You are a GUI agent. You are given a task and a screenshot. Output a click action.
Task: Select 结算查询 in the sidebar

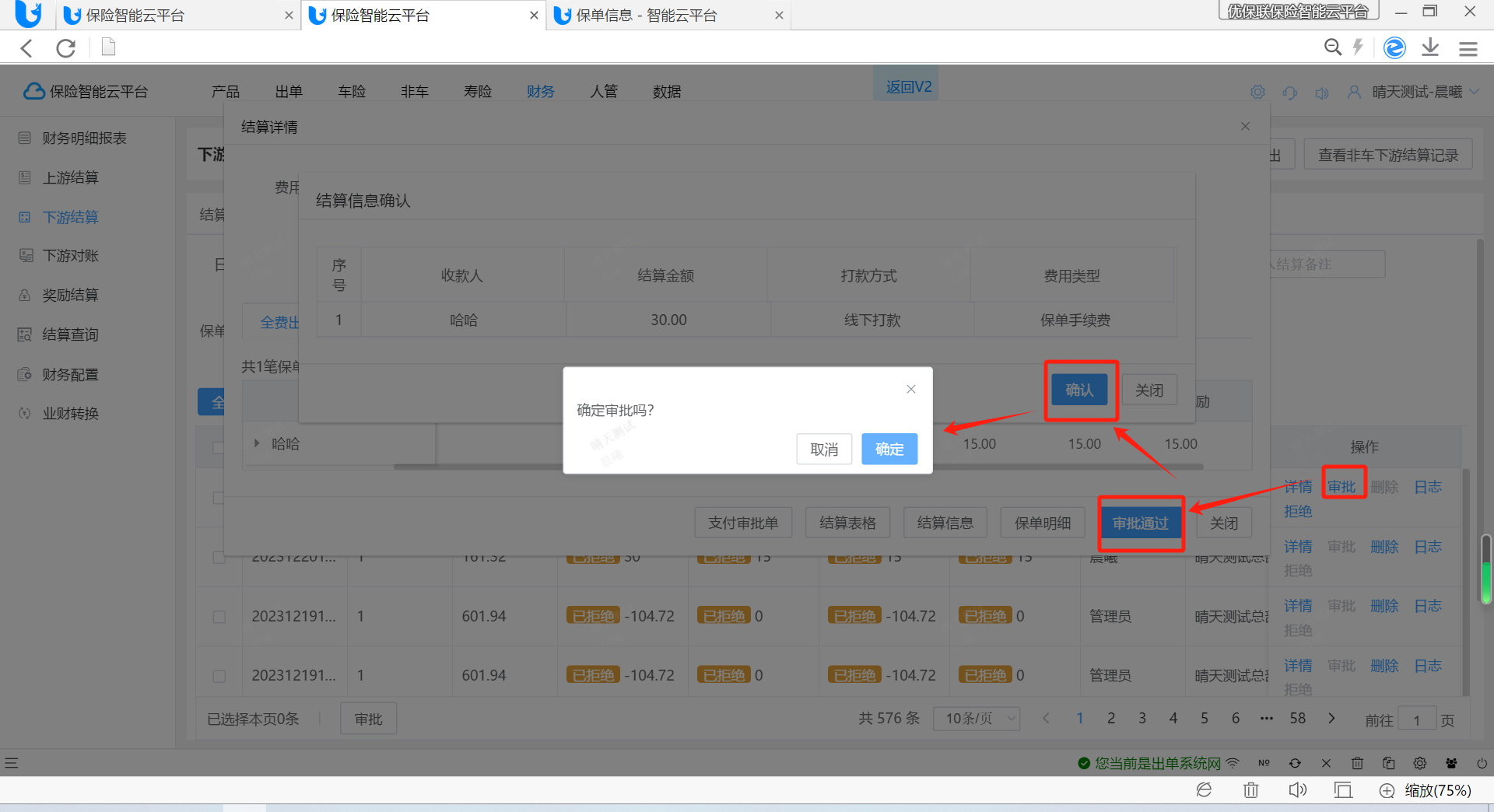click(70, 334)
